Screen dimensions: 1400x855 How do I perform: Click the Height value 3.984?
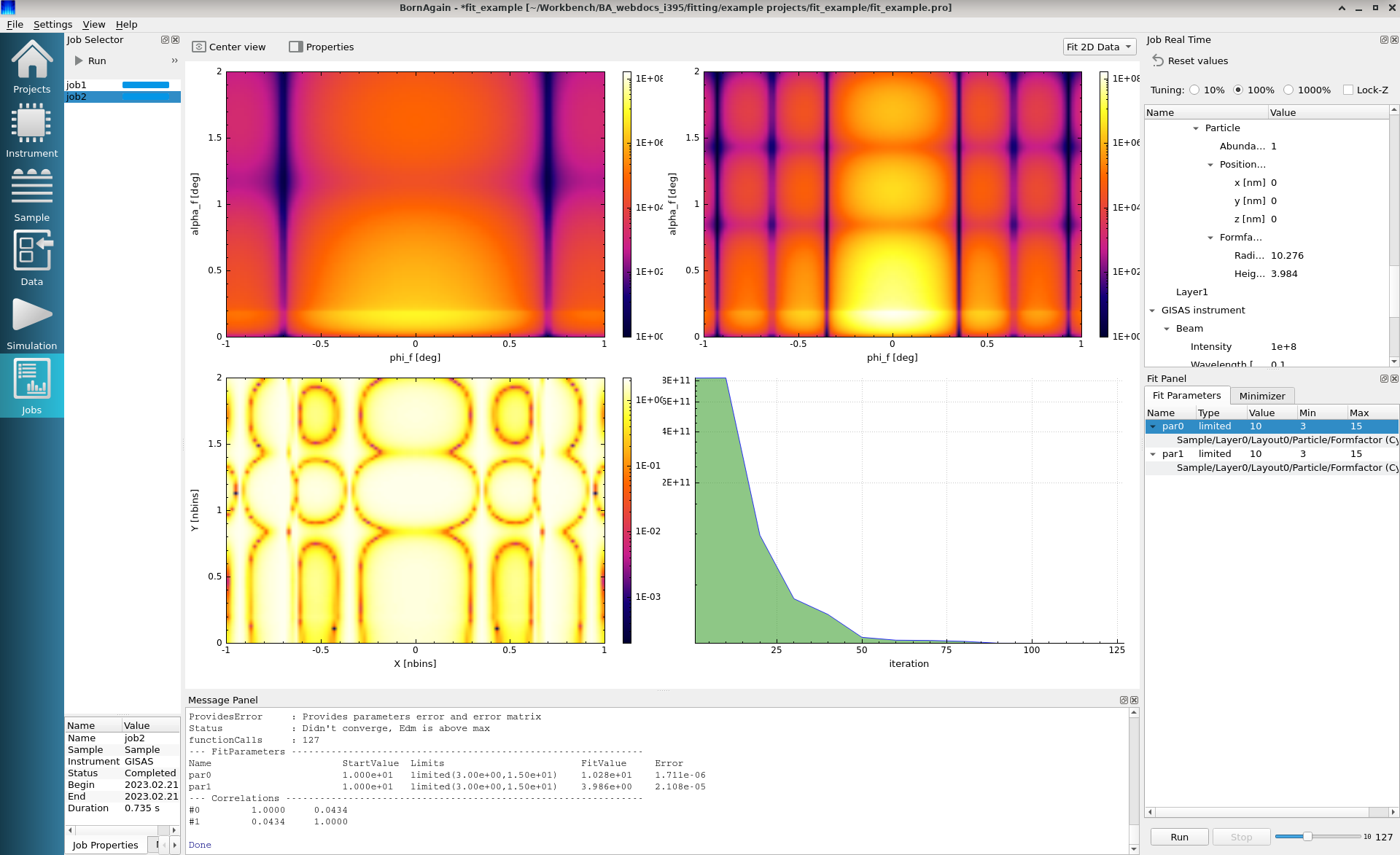(x=1284, y=274)
